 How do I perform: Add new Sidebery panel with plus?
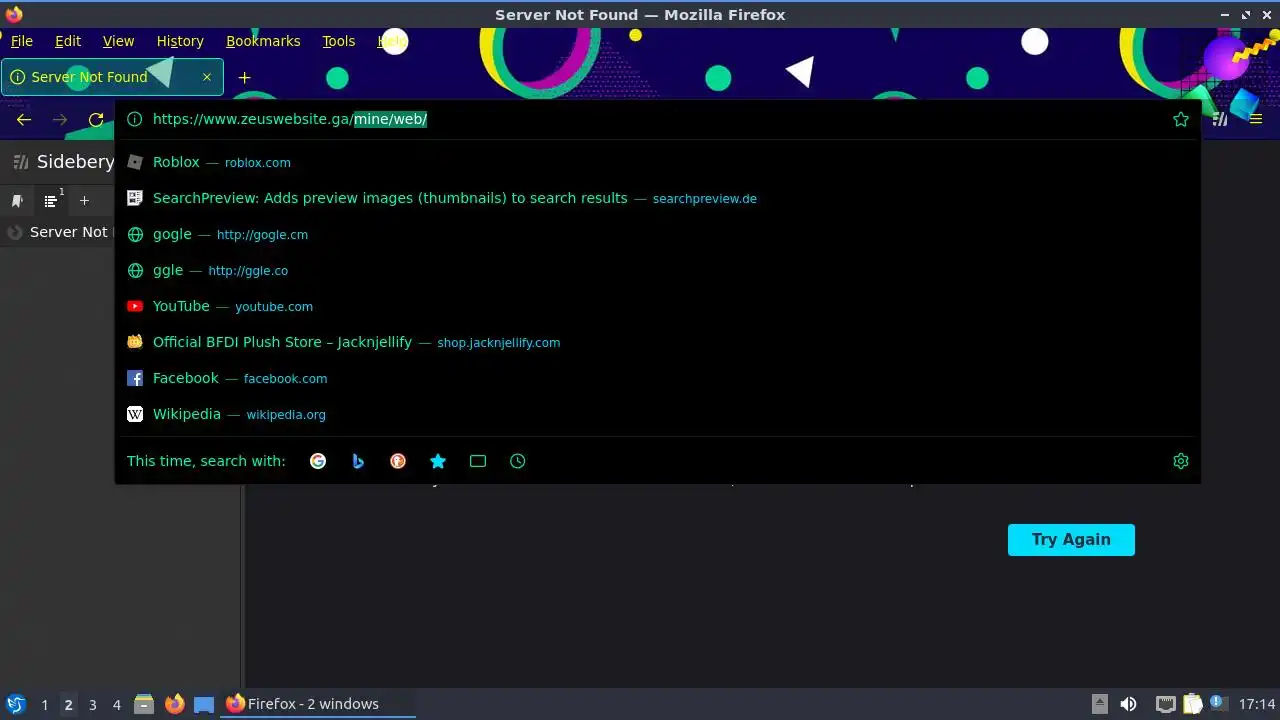coord(84,201)
